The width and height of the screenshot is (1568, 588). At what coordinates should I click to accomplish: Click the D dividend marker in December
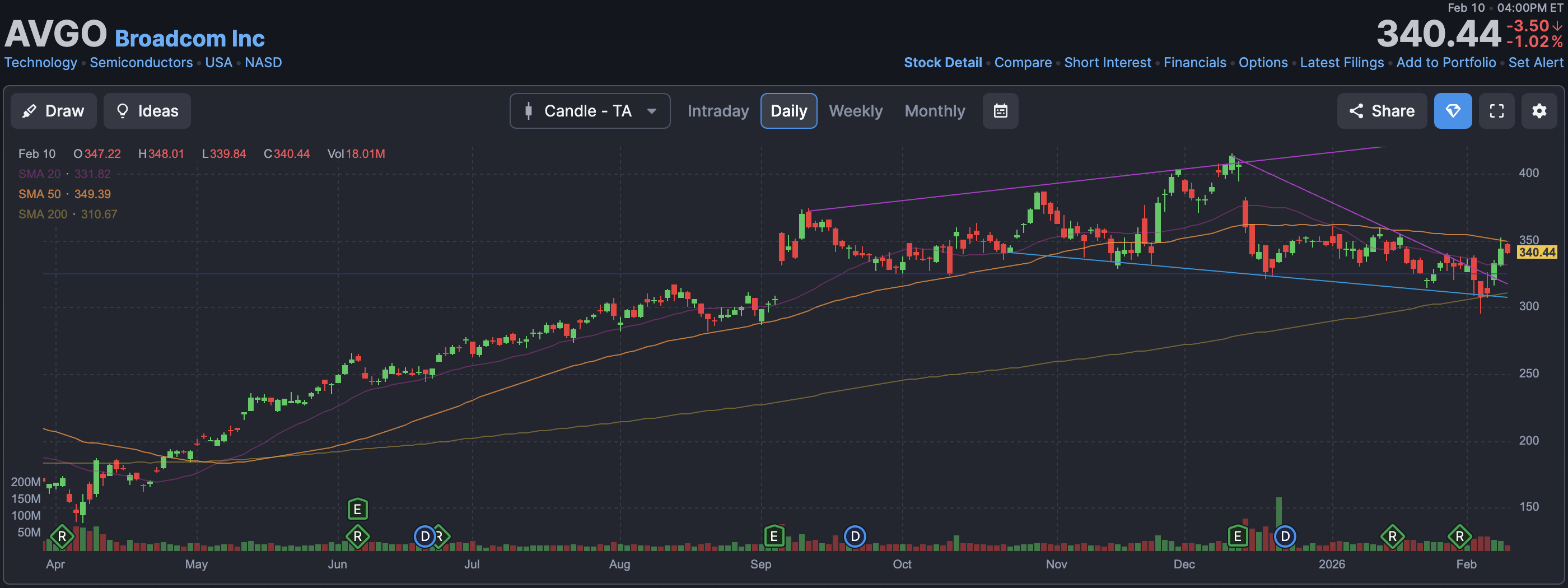[x=1285, y=536]
